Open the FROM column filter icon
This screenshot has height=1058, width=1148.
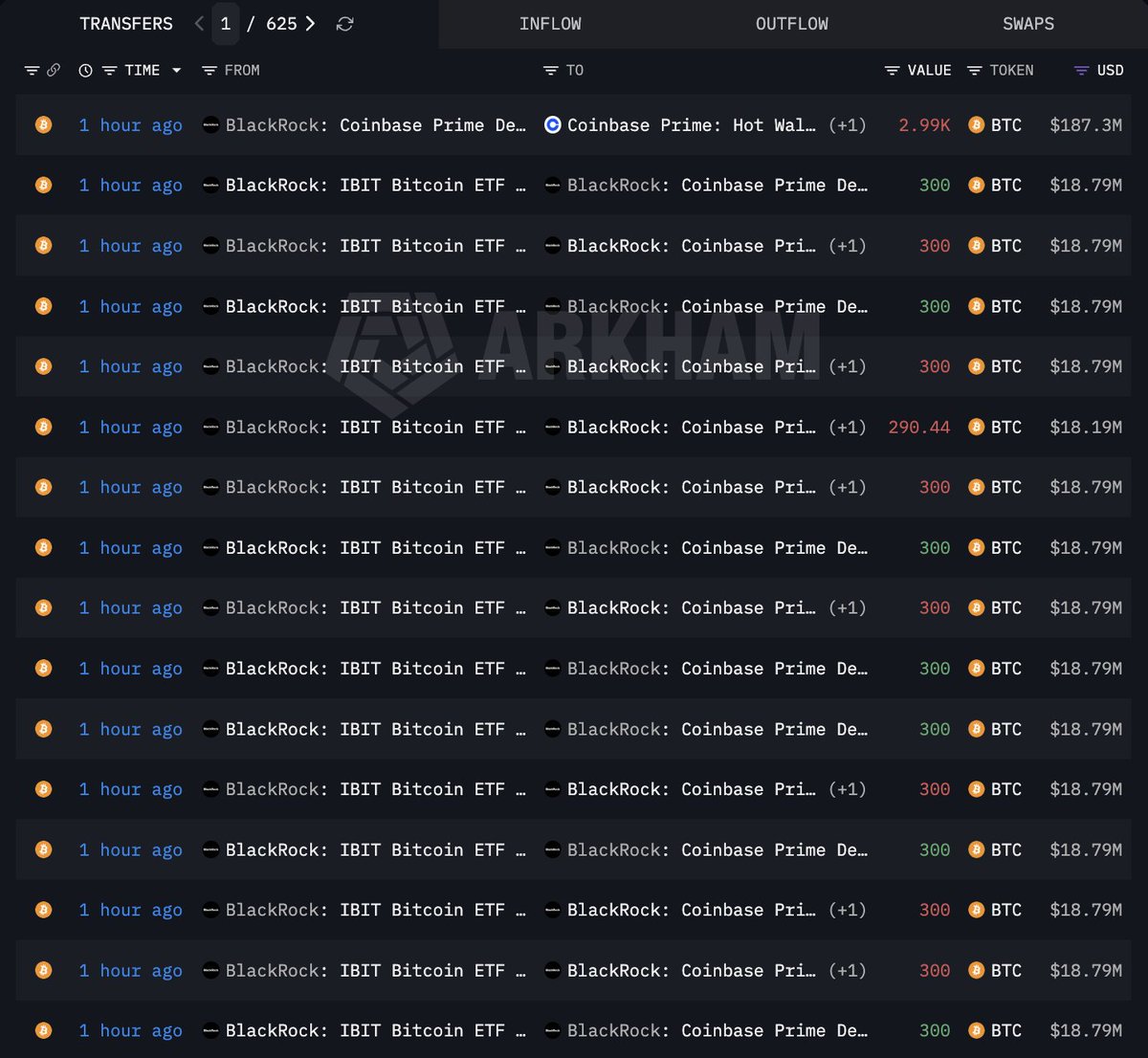(210, 70)
